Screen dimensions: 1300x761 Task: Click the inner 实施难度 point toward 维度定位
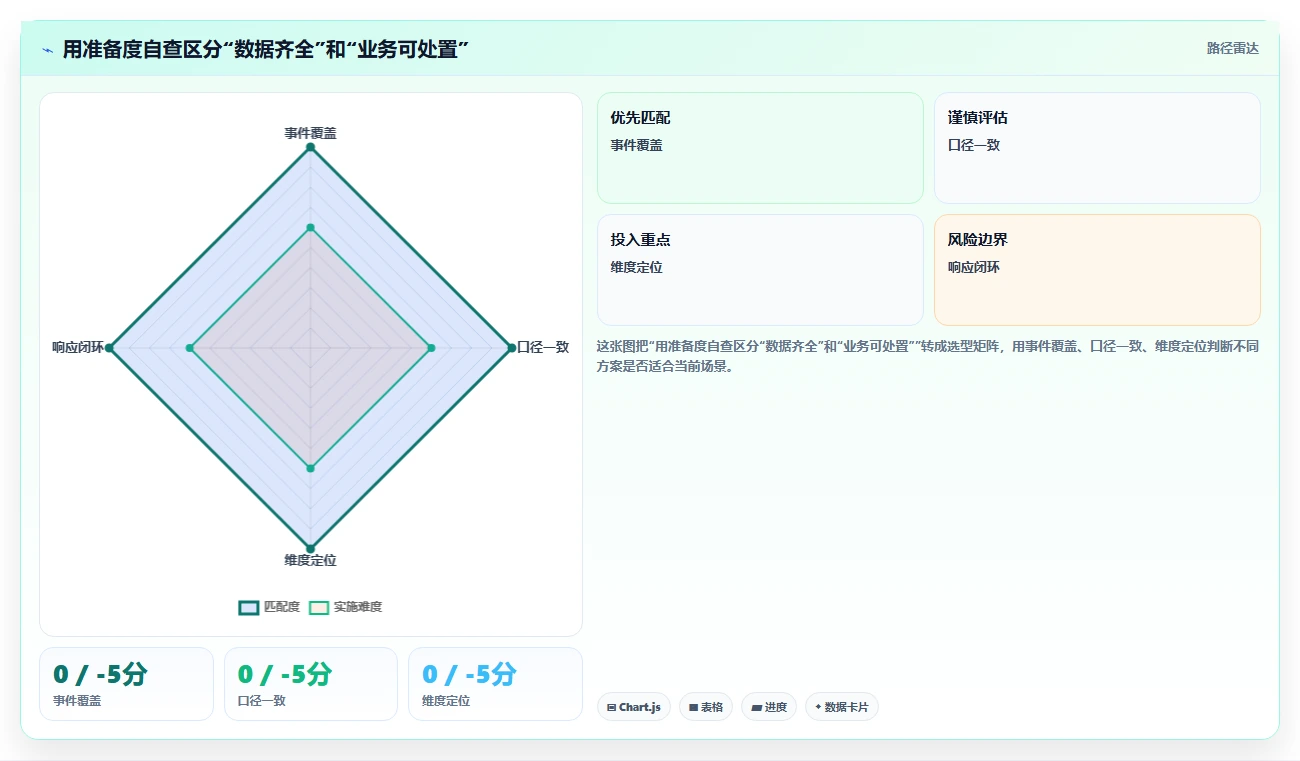(310, 468)
